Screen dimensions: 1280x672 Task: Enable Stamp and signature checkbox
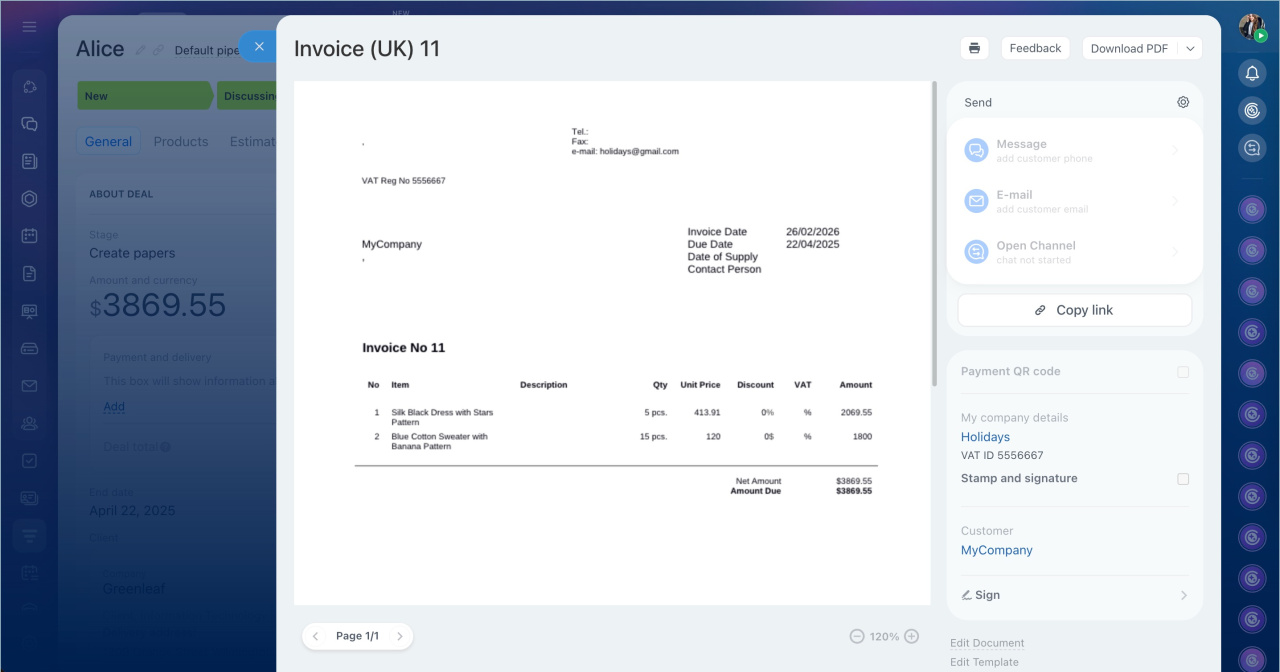coord(1183,479)
